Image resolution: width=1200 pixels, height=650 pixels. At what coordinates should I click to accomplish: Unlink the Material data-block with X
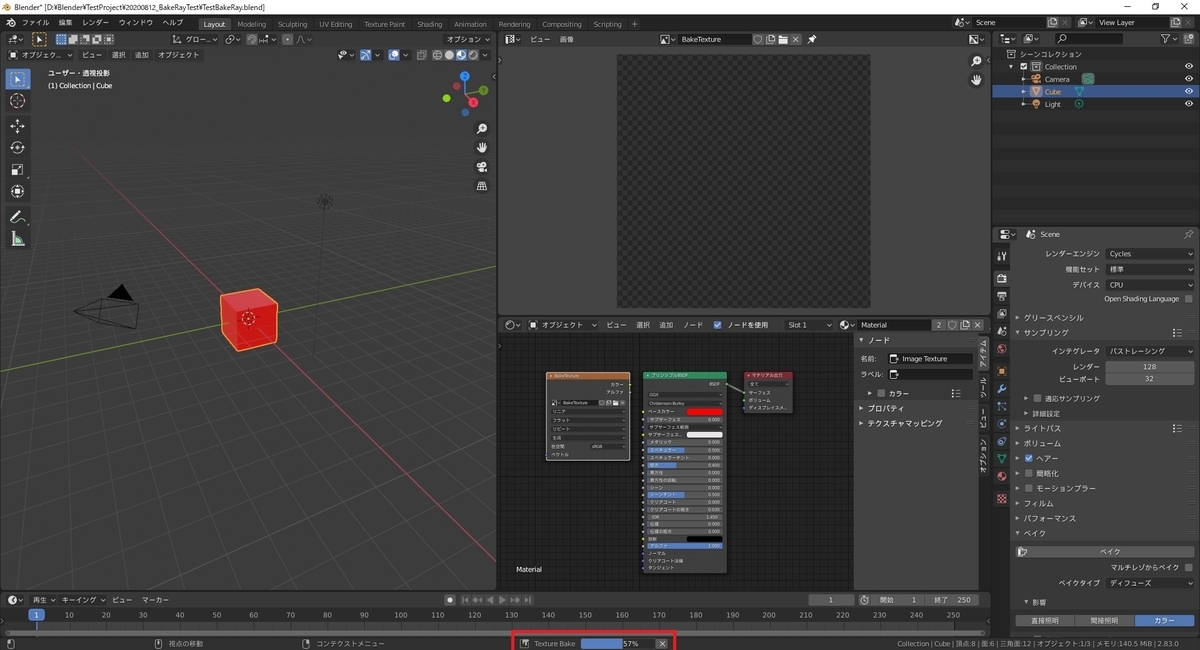[980, 325]
